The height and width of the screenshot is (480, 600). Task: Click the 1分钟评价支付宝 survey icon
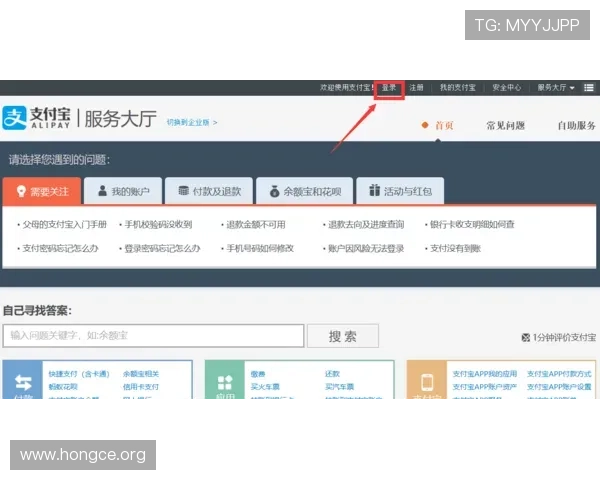[x=525, y=337]
